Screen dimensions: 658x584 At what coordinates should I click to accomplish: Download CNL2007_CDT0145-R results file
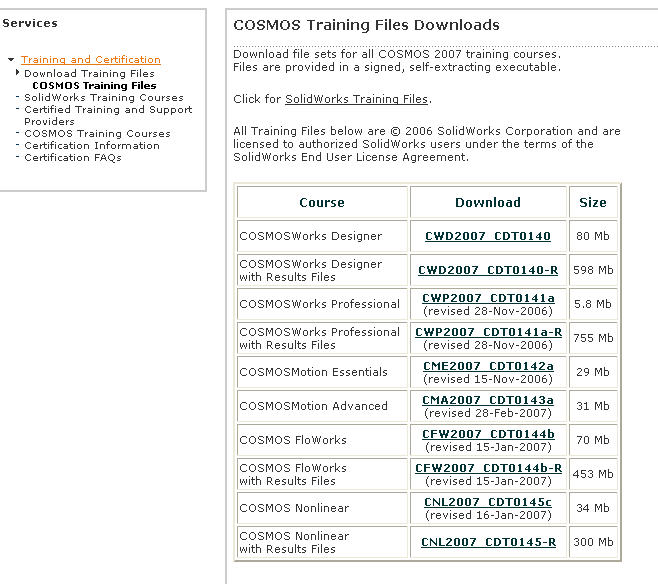pyautogui.click(x=488, y=542)
